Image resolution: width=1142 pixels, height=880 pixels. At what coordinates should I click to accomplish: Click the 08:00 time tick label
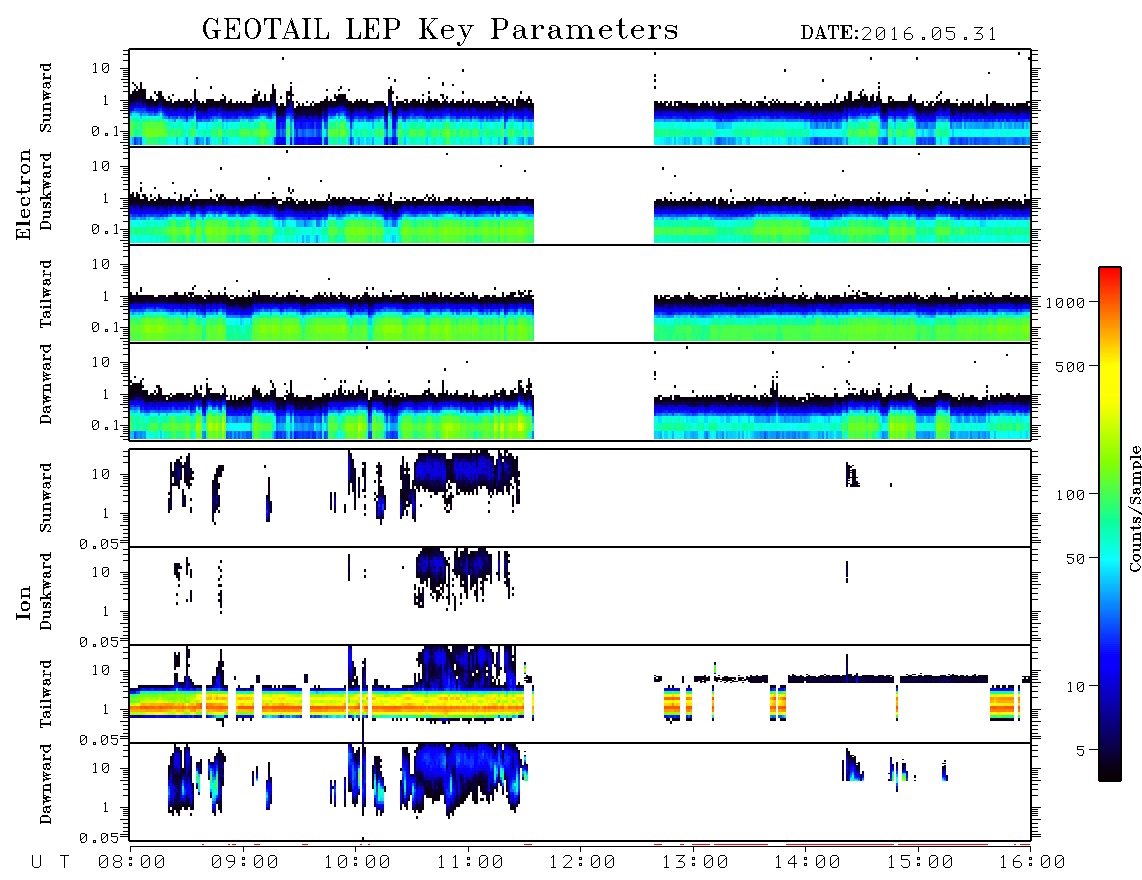pos(132,863)
